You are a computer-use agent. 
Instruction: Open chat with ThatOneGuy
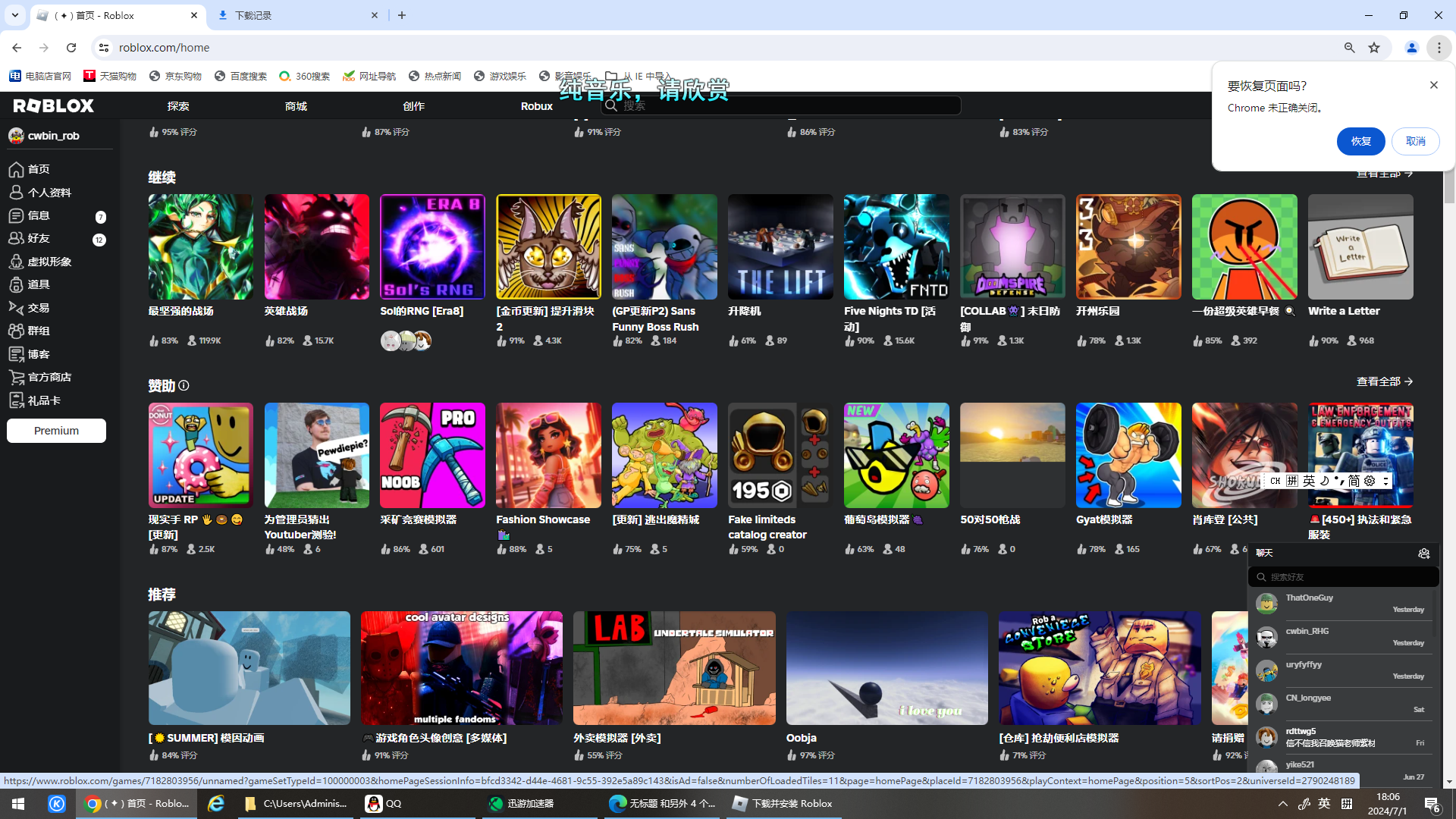pos(1343,604)
